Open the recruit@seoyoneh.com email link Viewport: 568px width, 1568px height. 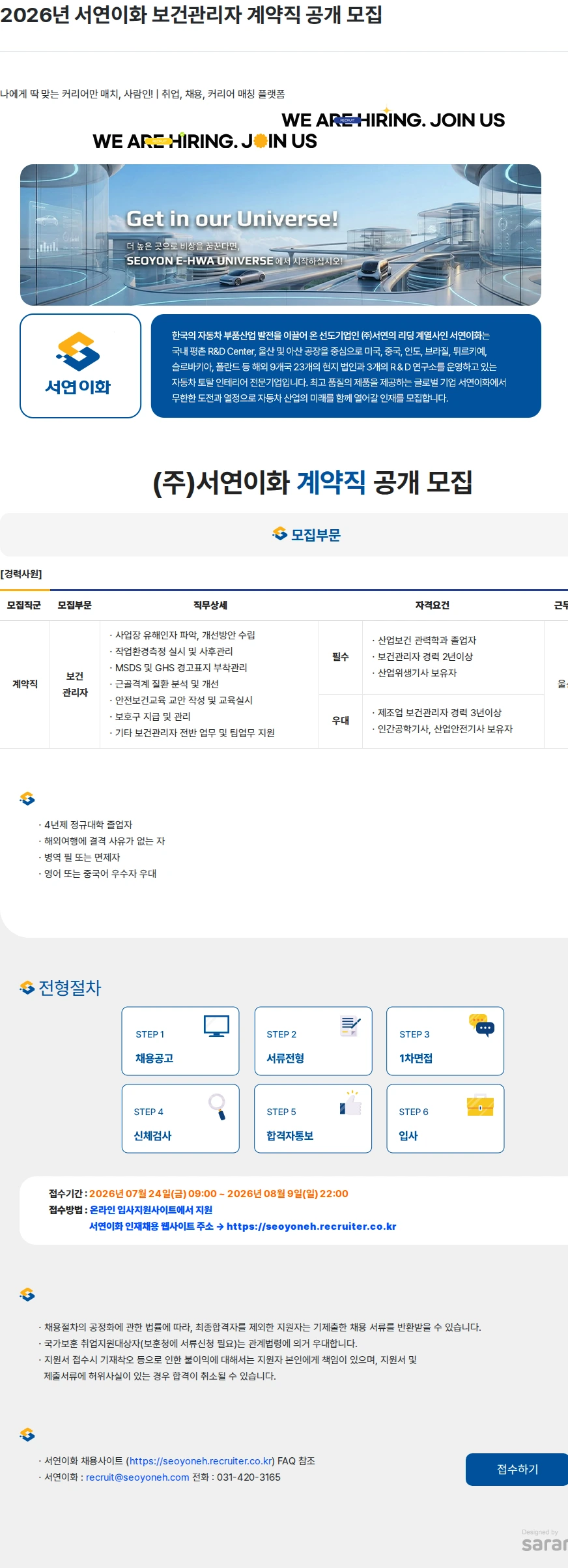point(137,1477)
